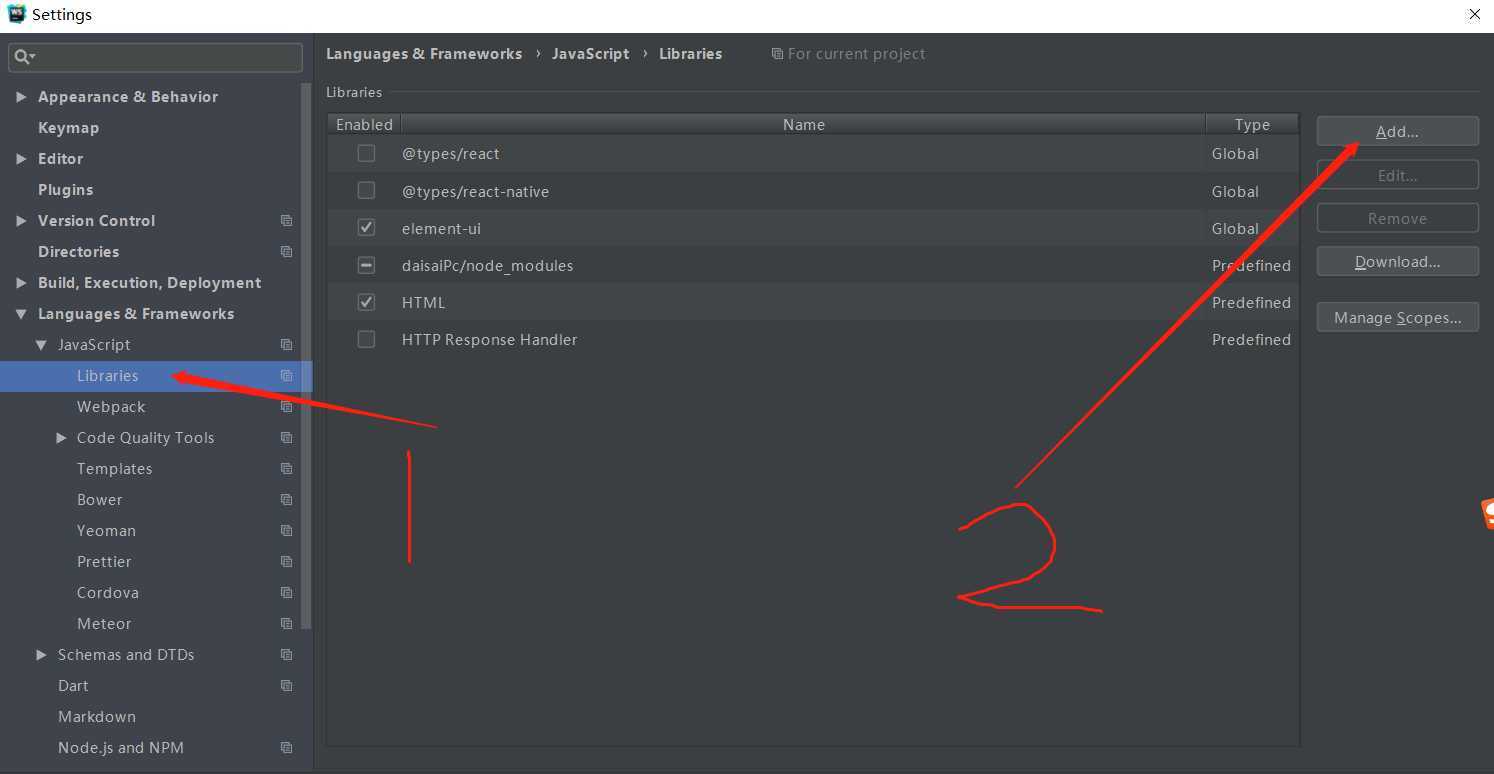Enable the @types/react-native library checkbox
This screenshot has height=774, width=1494.
pyautogui.click(x=366, y=190)
